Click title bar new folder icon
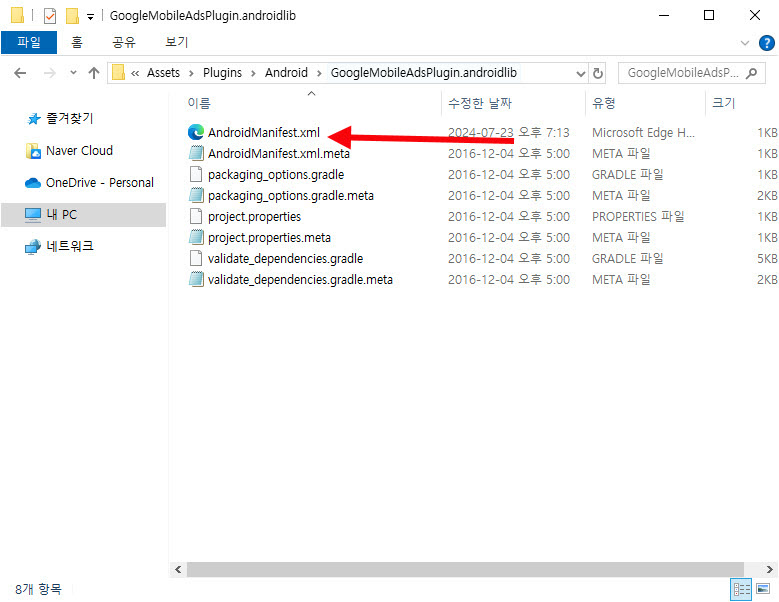The width and height of the screenshot is (779, 602). pyautogui.click(x=73, y=16)
